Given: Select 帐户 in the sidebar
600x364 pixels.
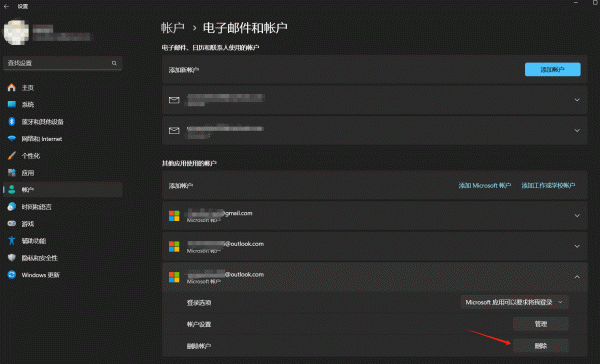Looking at the screenshot, I should click(63, 189).
